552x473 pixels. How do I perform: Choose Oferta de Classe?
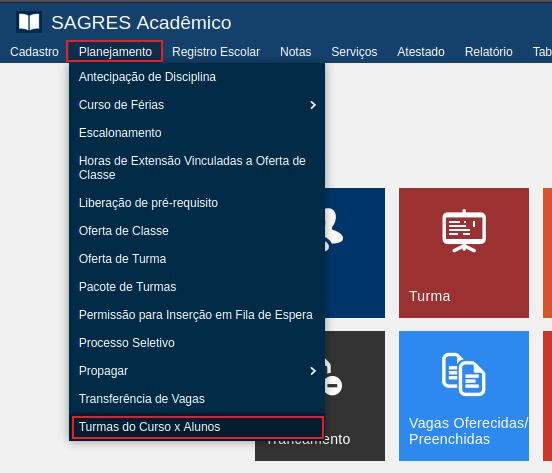197,231
